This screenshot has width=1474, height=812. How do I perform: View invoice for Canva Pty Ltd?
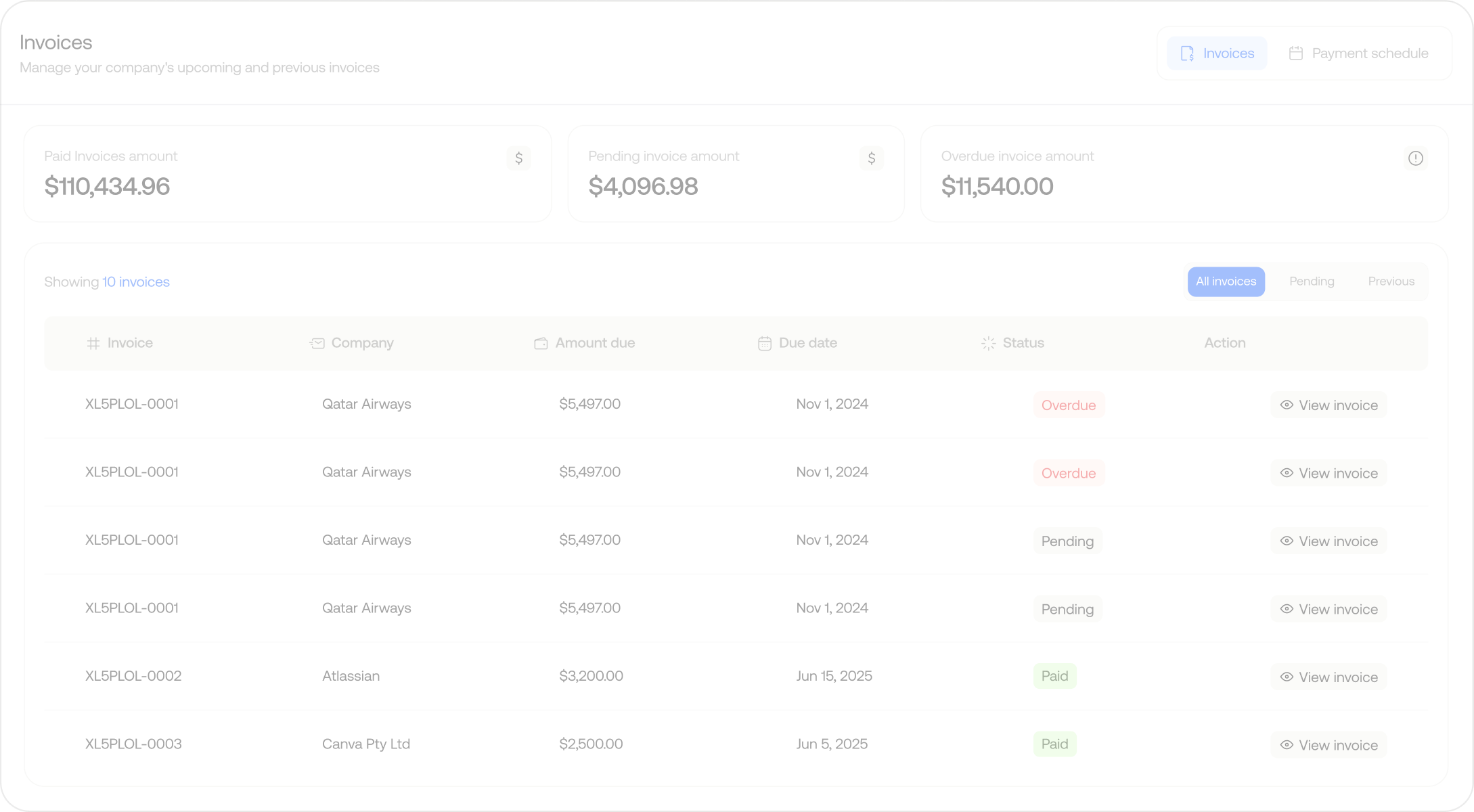point(1328,745)
